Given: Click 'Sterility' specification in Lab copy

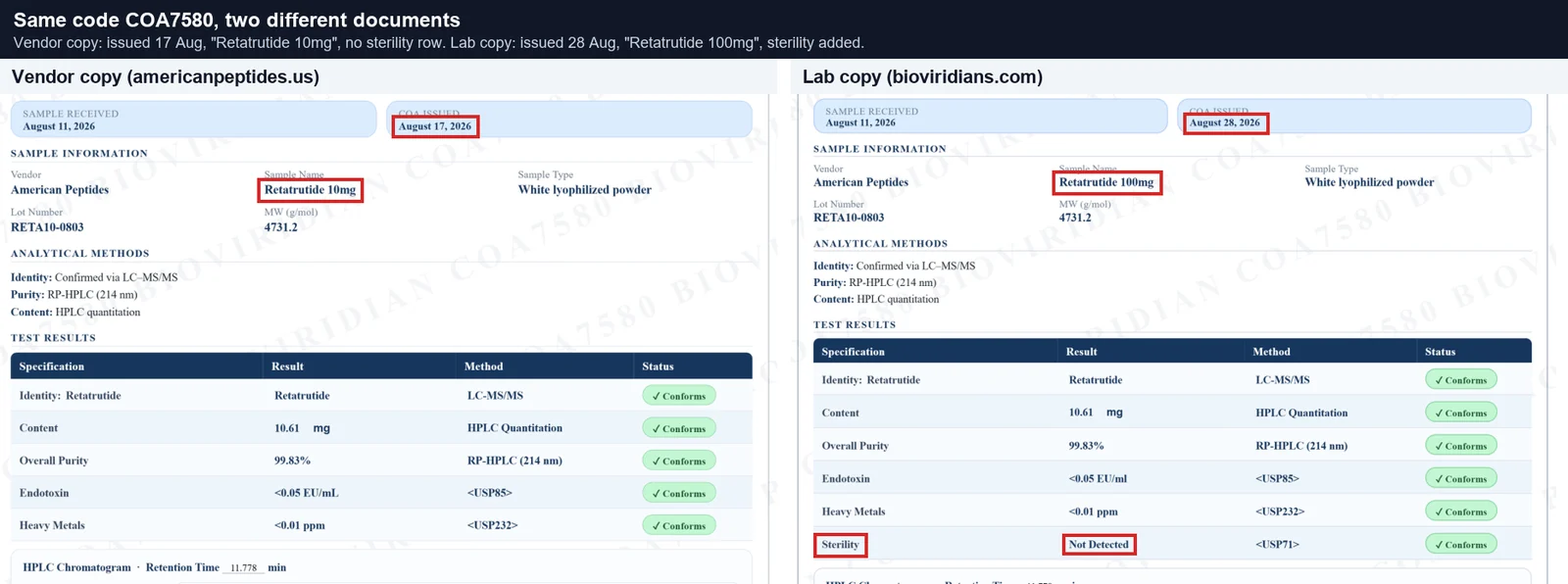Looking at the screenshot, I should (840, 545).
